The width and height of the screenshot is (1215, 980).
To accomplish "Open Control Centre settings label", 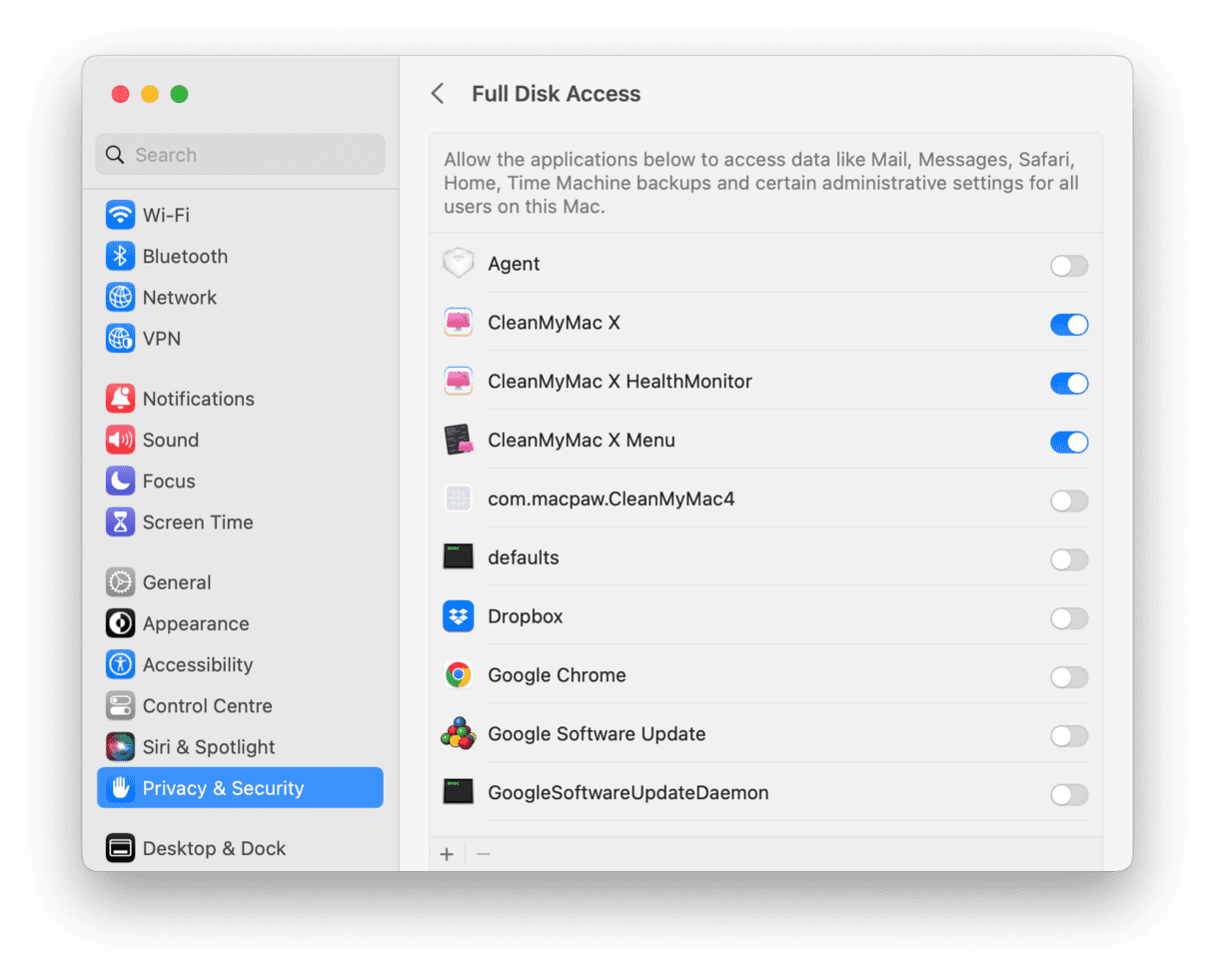I will coord(208,705).
